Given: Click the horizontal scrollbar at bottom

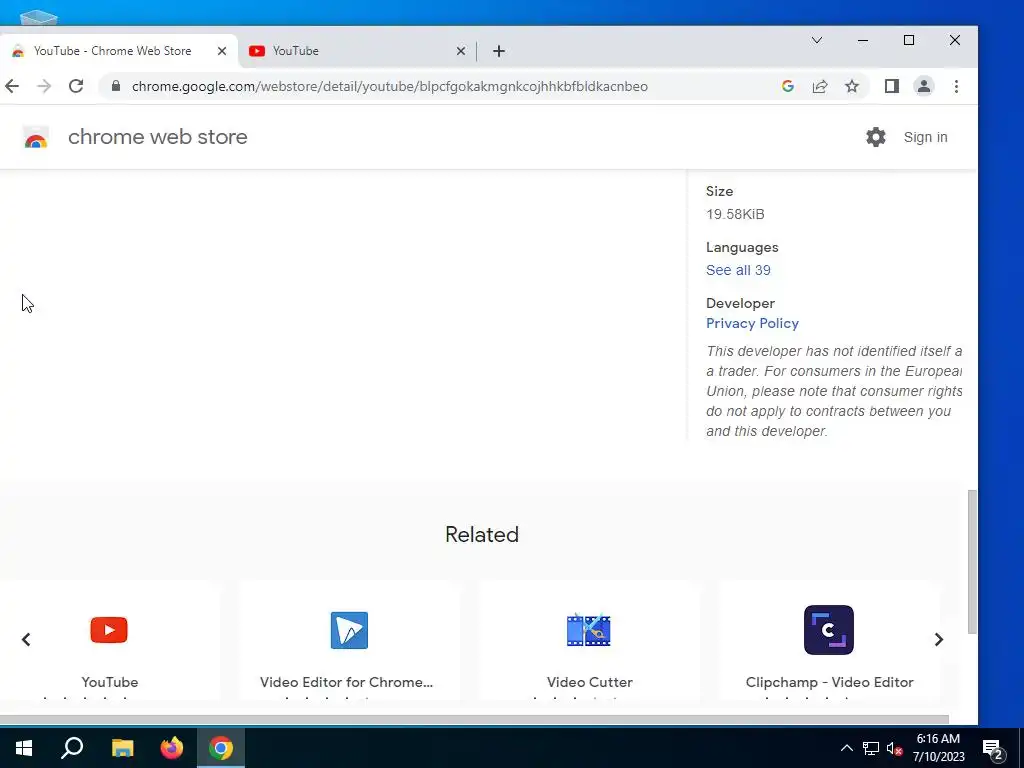Looking at the screenshot, I should (474, 720).
